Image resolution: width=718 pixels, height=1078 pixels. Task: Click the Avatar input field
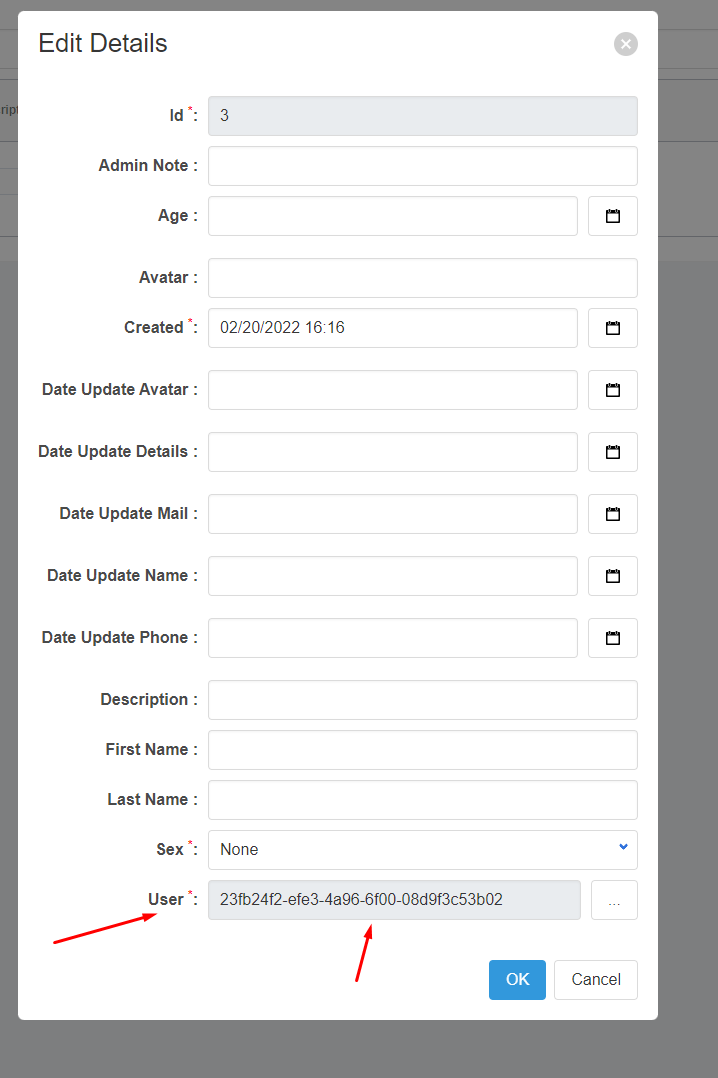pyautogui.click(x=420, y=277)
